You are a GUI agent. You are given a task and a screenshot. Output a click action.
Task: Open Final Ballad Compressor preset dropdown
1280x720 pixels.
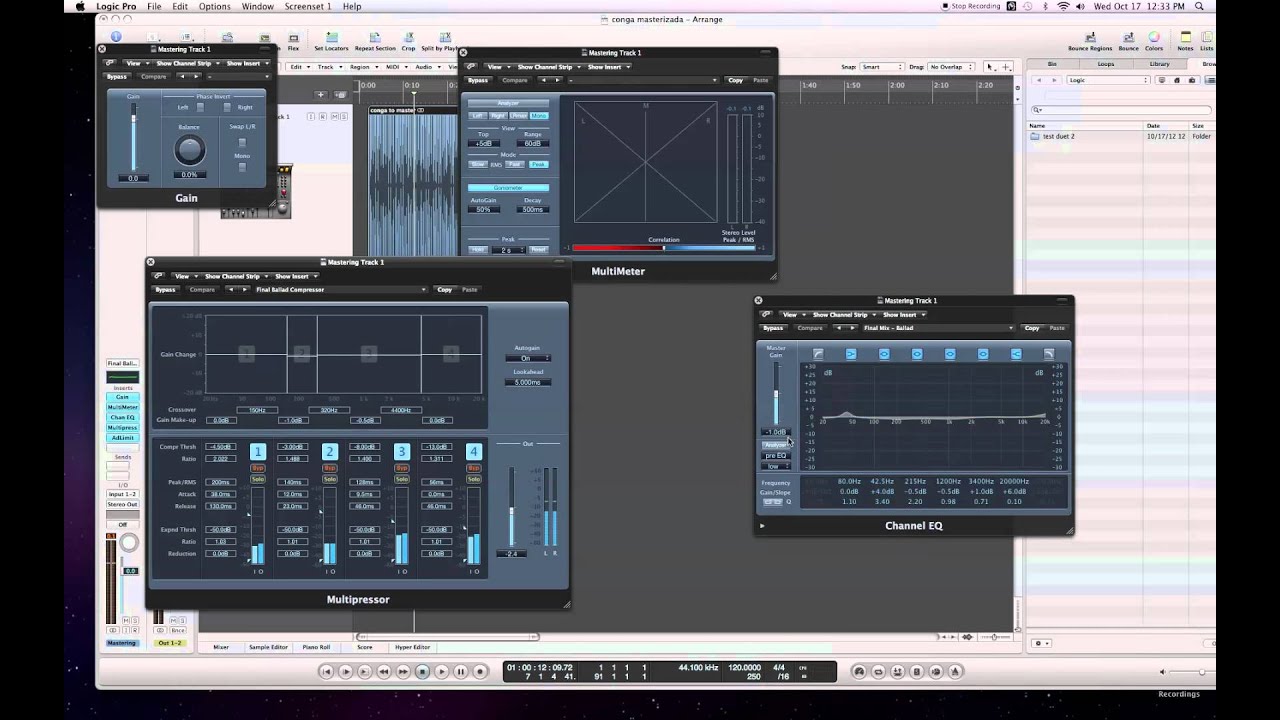pyautogui.click(x=341, y=289)
